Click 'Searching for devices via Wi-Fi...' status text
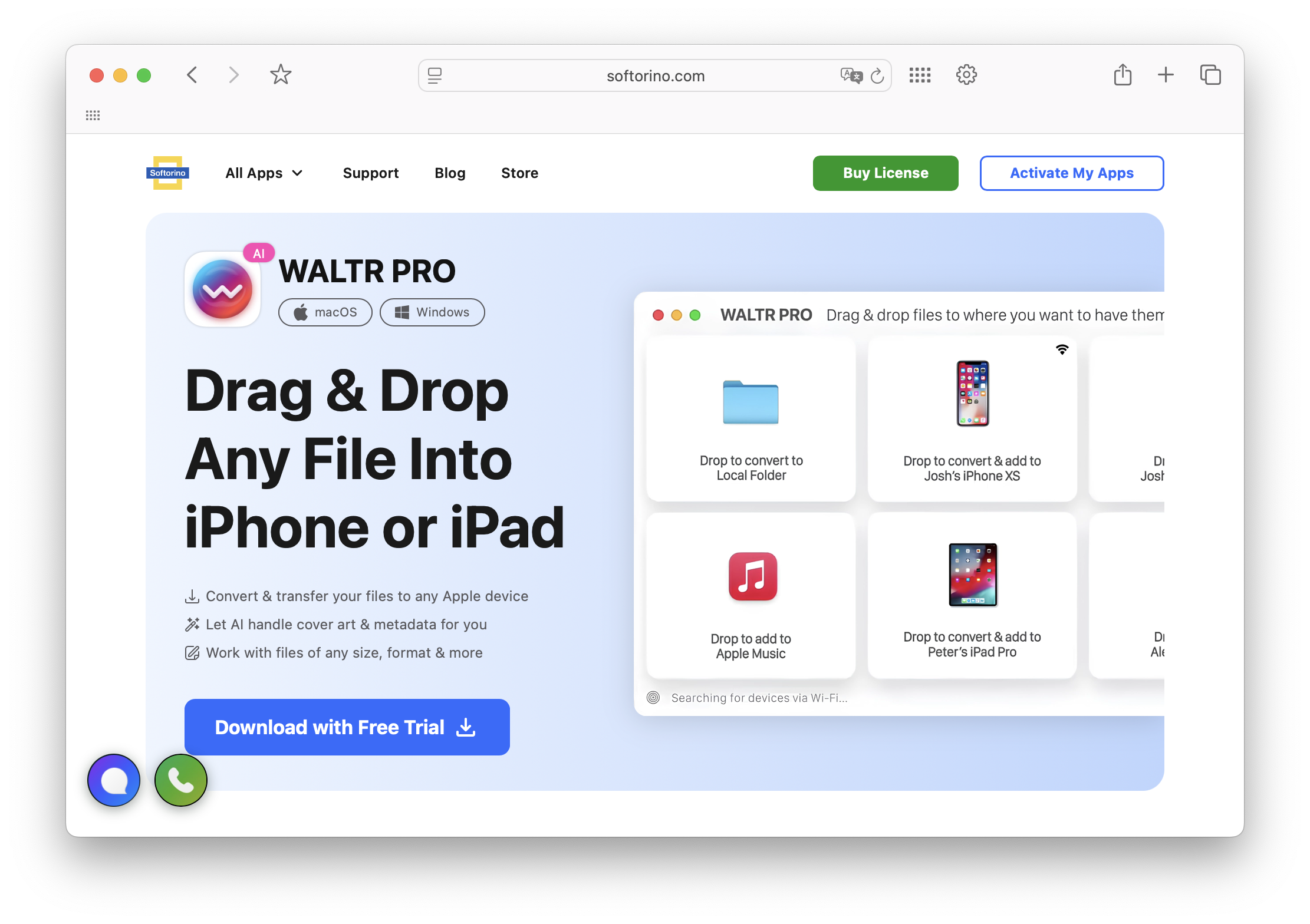This screenshot has width=1310, height=924. 759,698
